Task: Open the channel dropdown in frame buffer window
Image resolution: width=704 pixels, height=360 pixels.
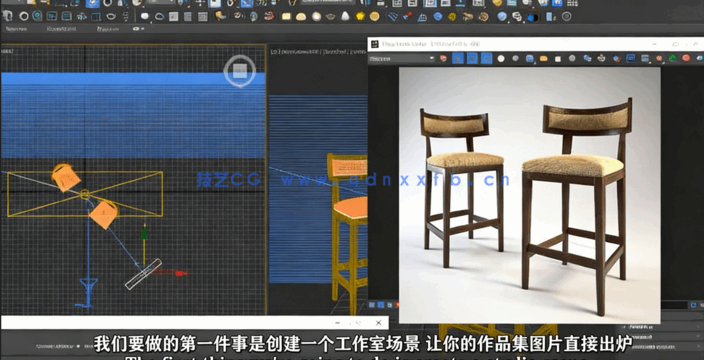Action: point(402,58)
